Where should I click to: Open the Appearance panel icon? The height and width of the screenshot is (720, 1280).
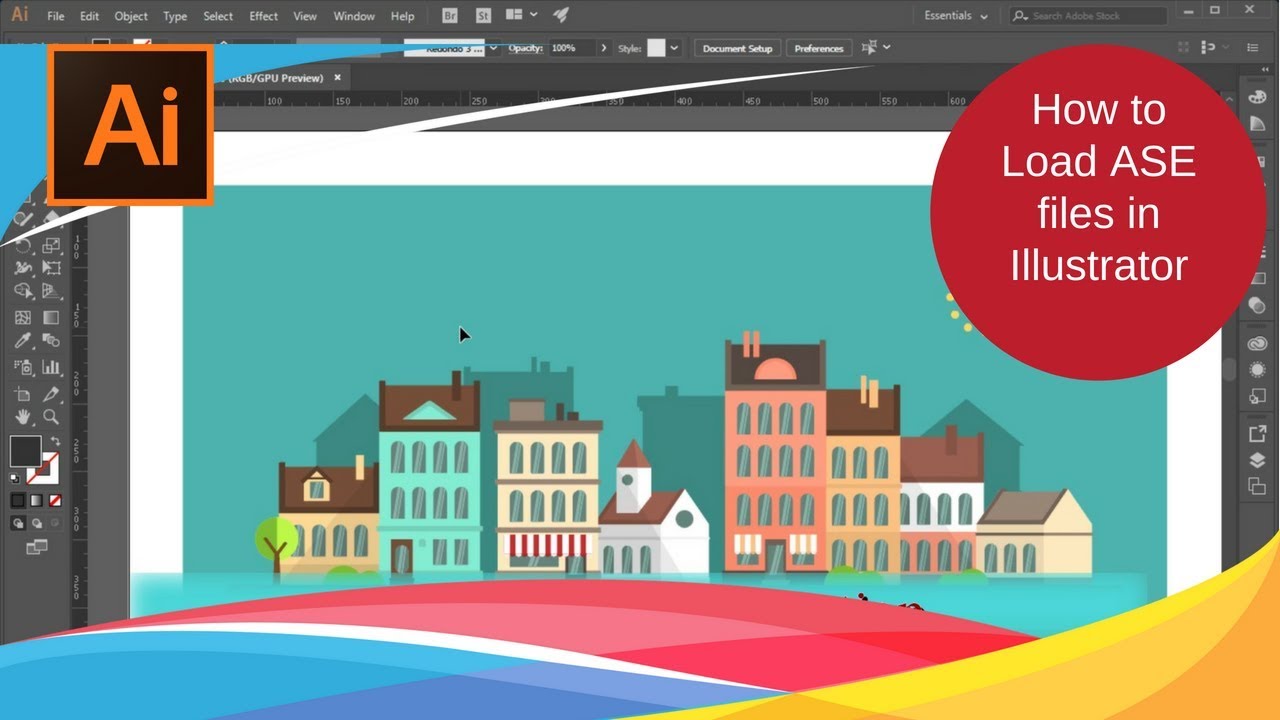click(1257, 370)
